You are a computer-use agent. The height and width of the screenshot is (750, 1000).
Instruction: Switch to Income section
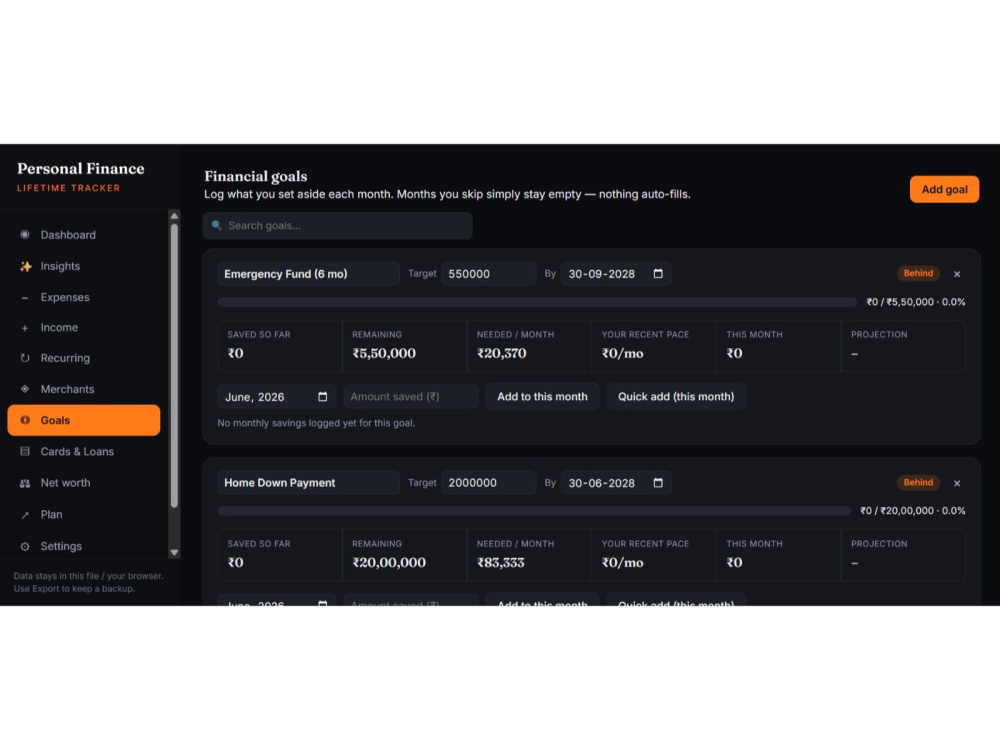point(84,328)
